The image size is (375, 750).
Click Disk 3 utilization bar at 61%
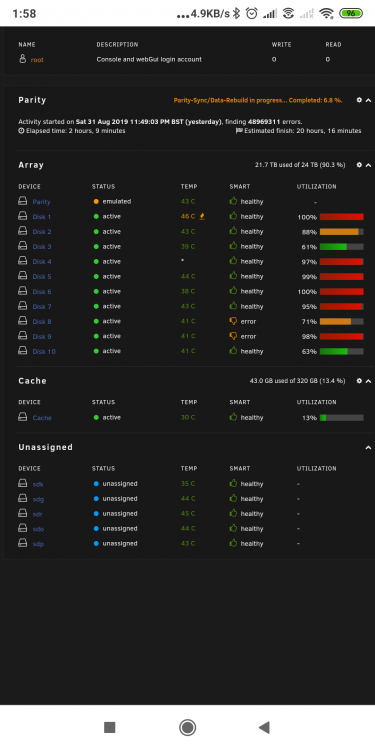[x=342, y=247]
